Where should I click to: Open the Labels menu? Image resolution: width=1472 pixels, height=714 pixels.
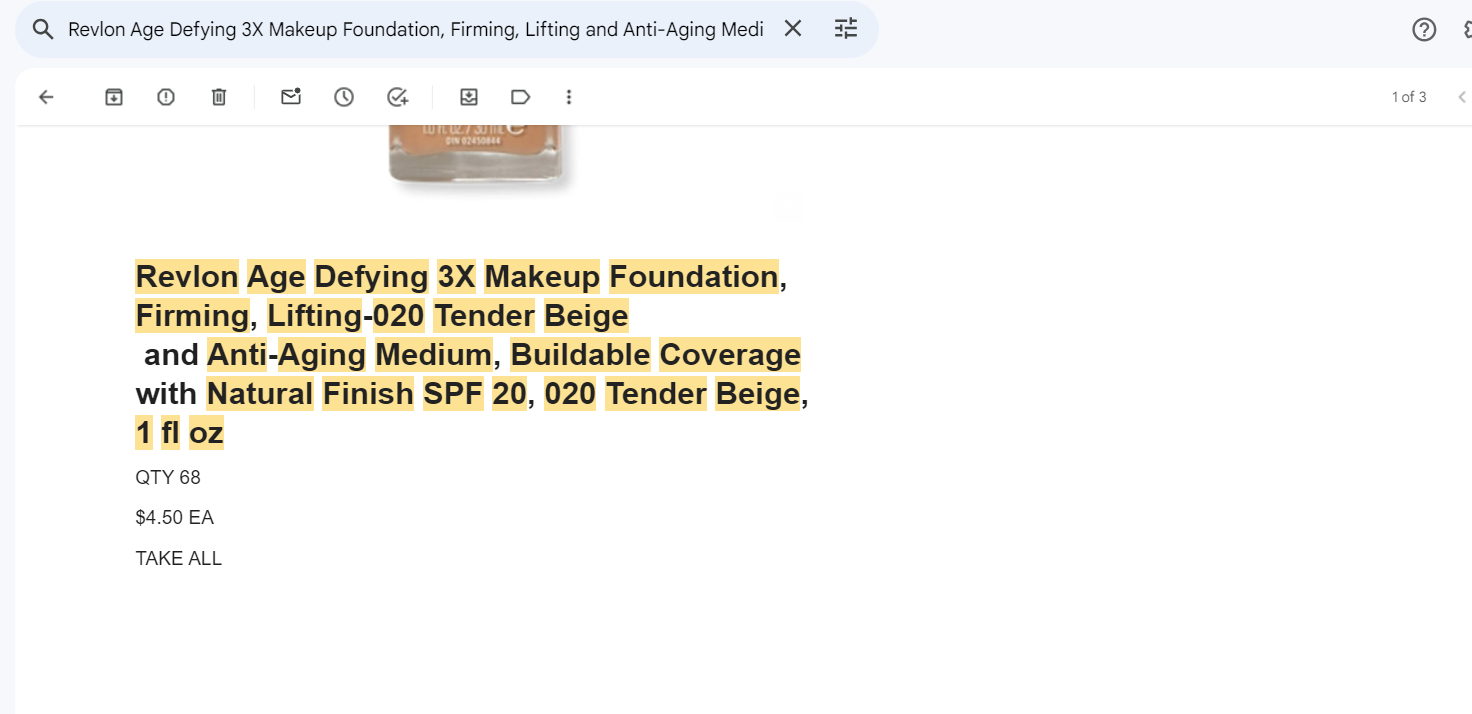tap(520, 97)
